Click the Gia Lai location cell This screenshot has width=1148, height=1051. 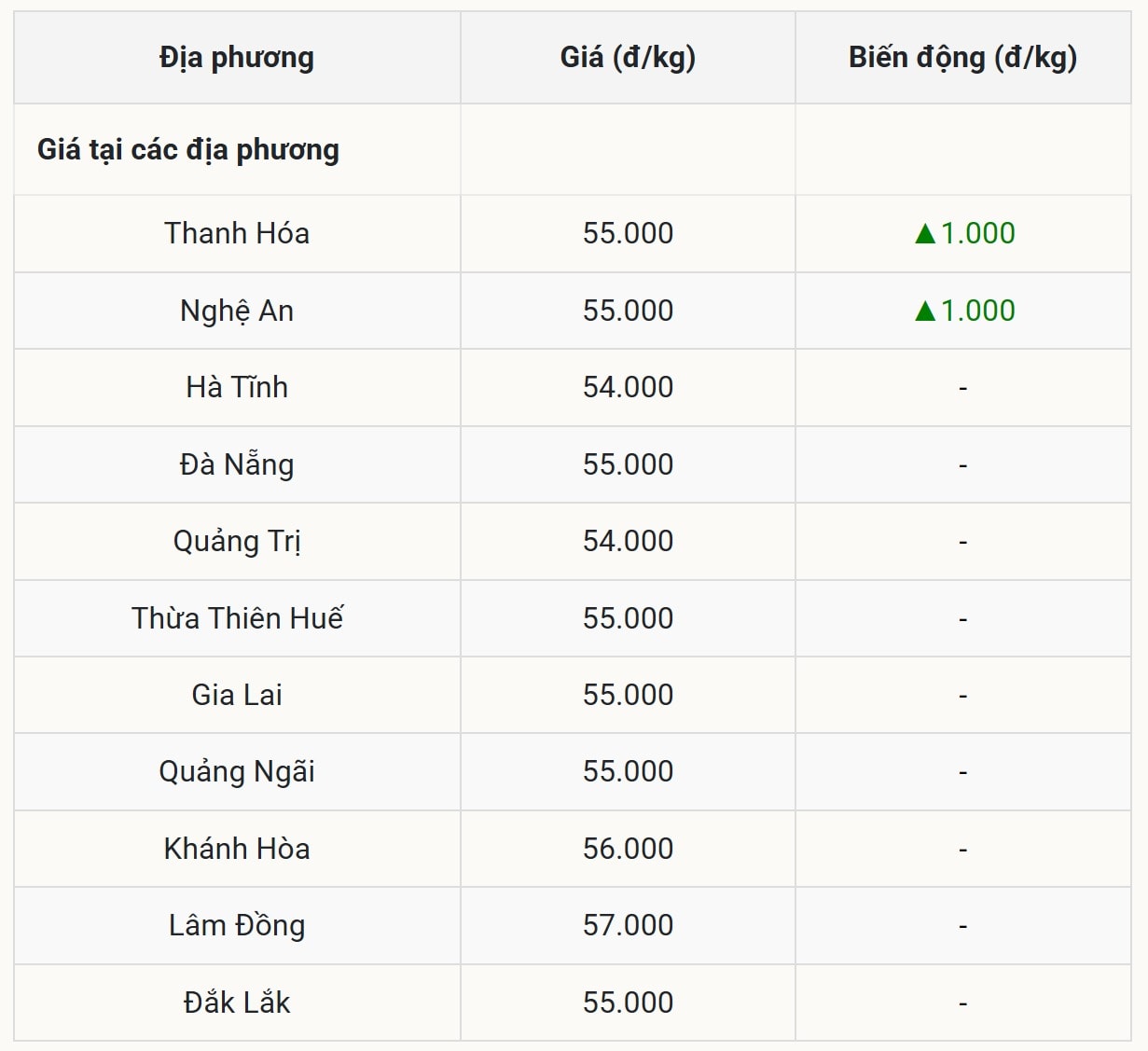coord(237,695)
